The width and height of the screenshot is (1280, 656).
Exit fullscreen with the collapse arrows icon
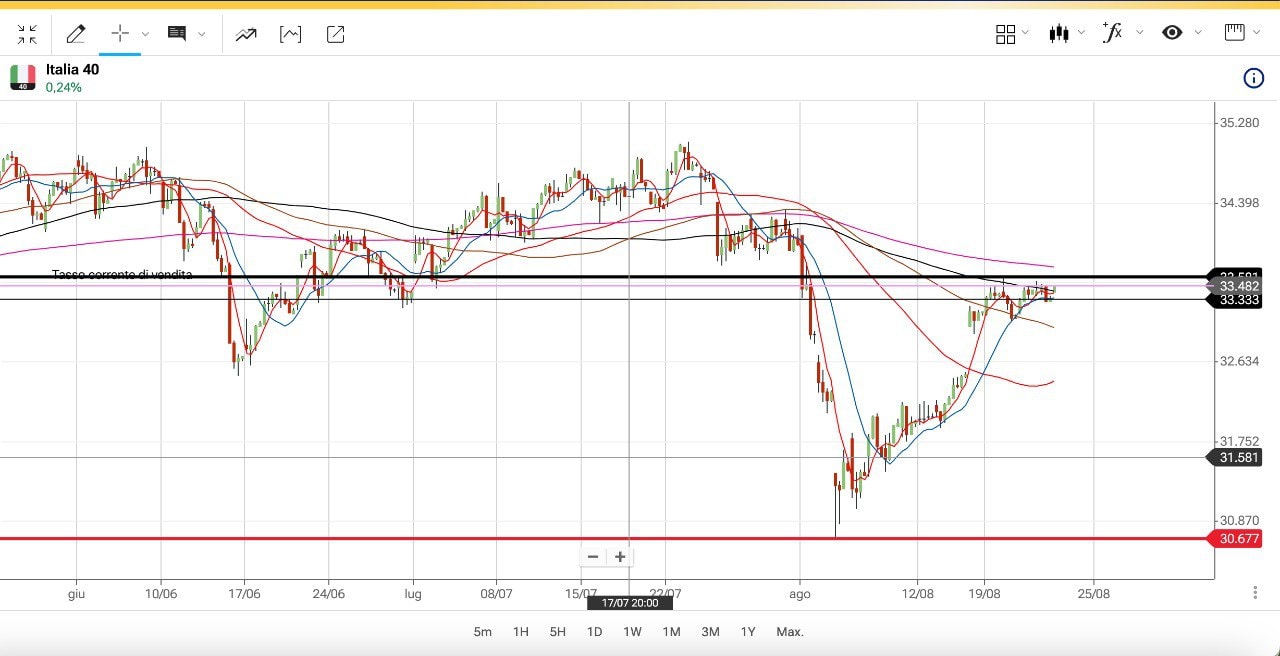[x=27, y=35]
